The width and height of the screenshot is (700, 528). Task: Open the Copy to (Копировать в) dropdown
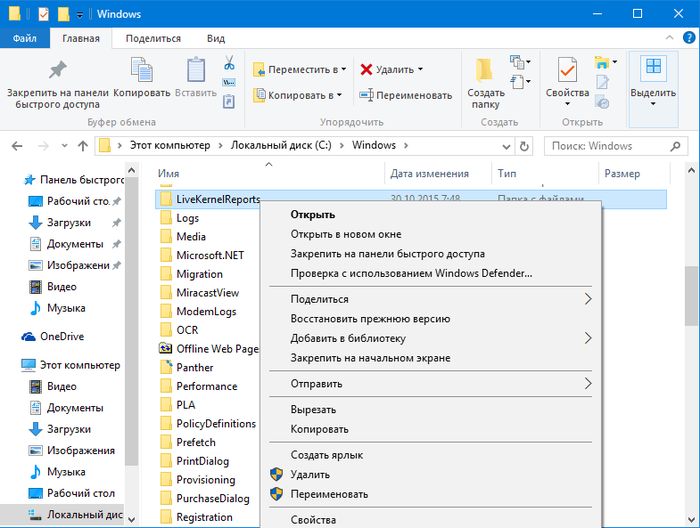click(299, 96)
